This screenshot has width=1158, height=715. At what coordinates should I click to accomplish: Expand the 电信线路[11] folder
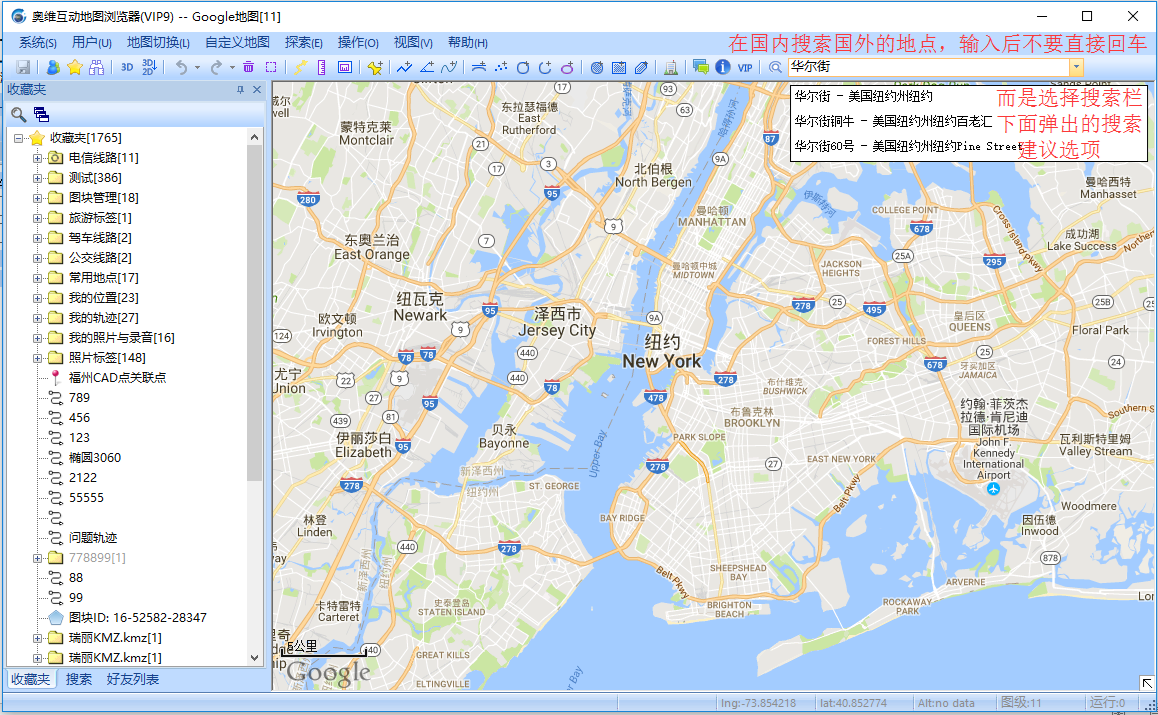pyautogui.click(x=37, y=158)
